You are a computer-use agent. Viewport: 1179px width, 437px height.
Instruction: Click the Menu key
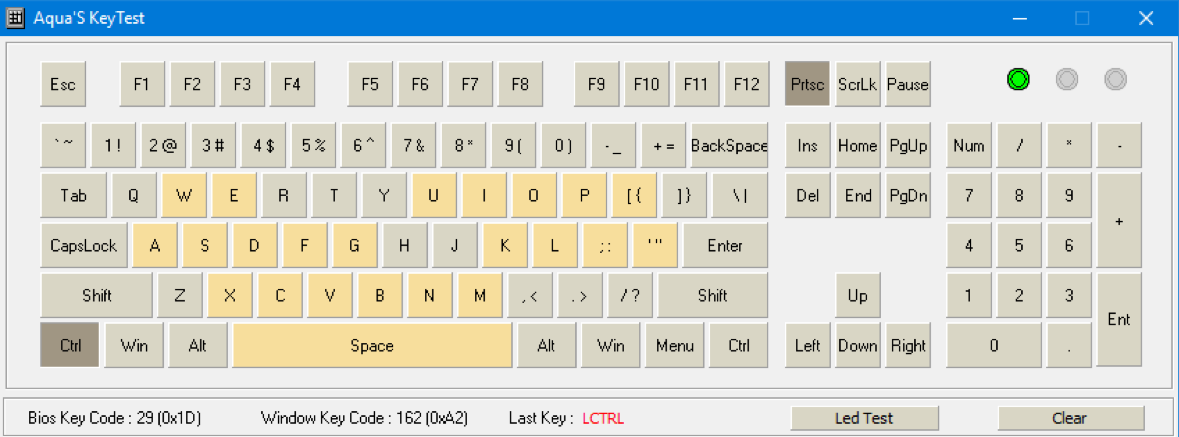pos(674,345)
